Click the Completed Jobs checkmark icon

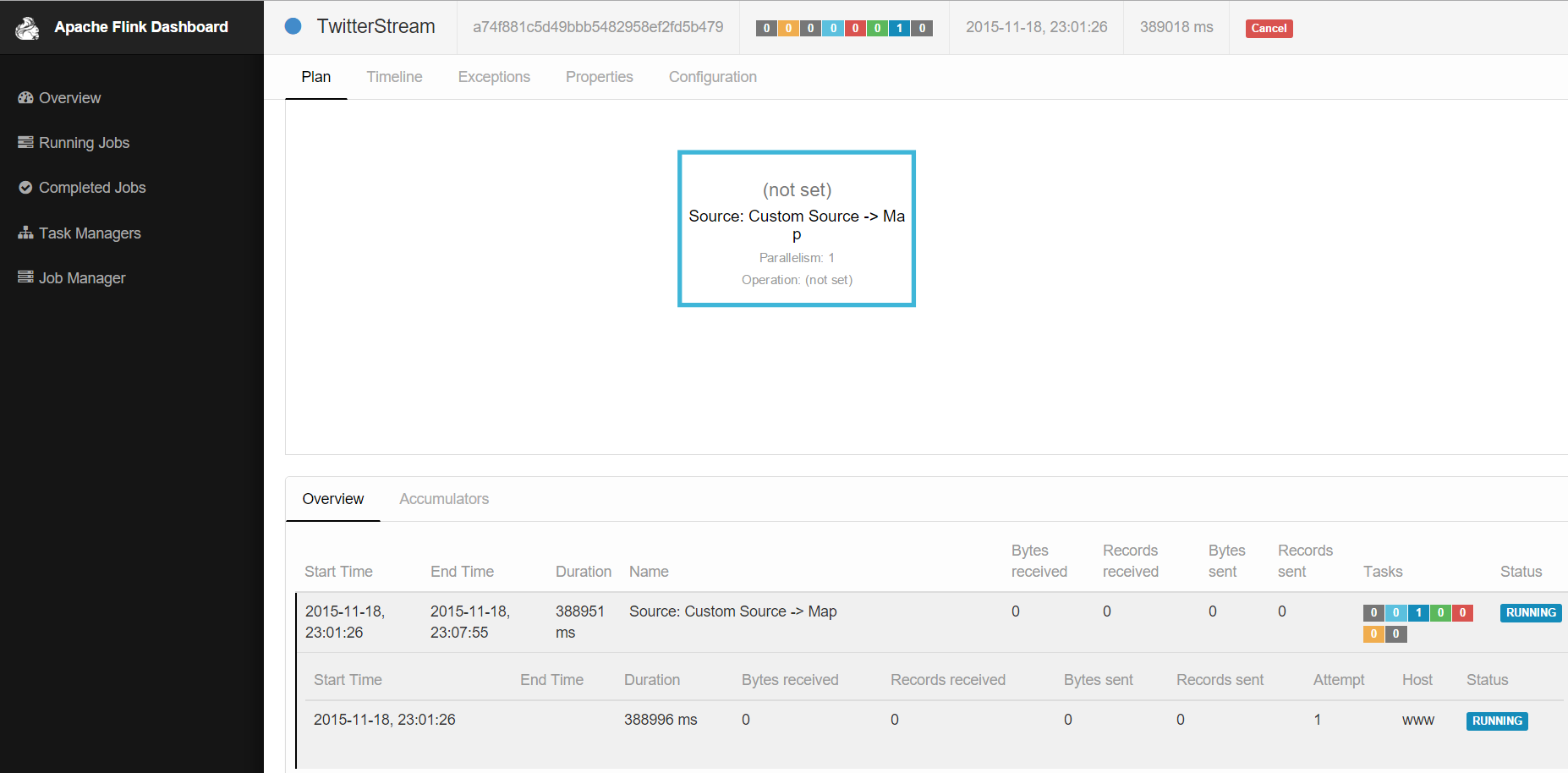(25, 188)
